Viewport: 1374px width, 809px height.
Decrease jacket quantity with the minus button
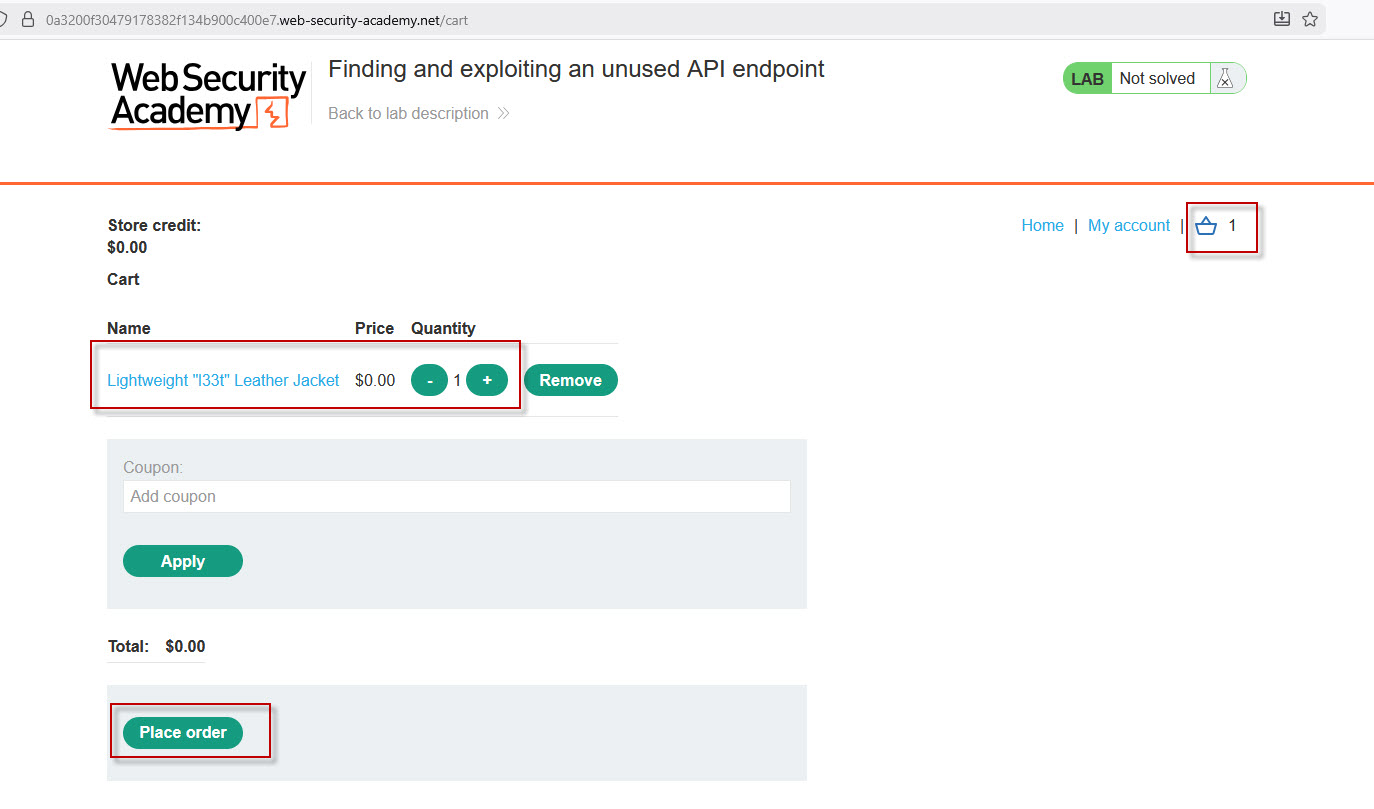click(429, 380)
